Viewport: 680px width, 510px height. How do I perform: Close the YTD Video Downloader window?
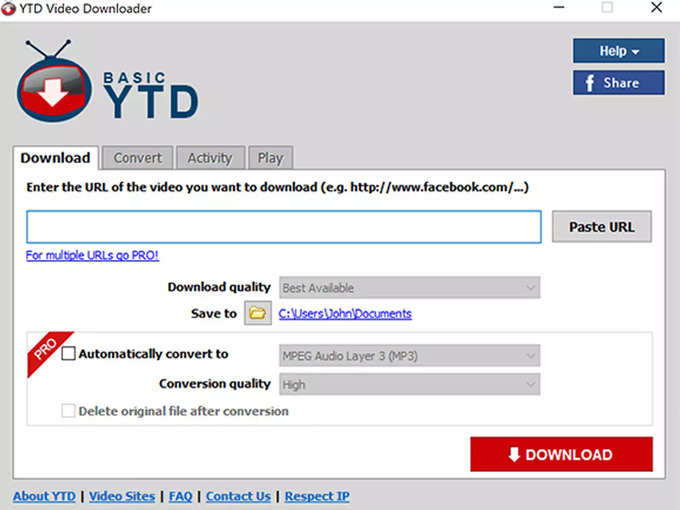point(656,8)
